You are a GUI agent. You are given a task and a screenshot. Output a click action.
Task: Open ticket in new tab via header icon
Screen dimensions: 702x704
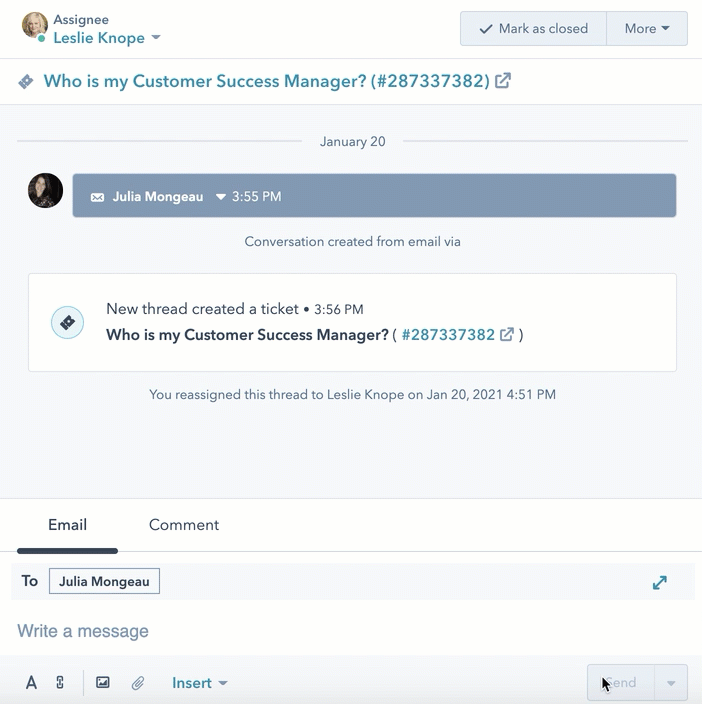click(x=503, y=81)
